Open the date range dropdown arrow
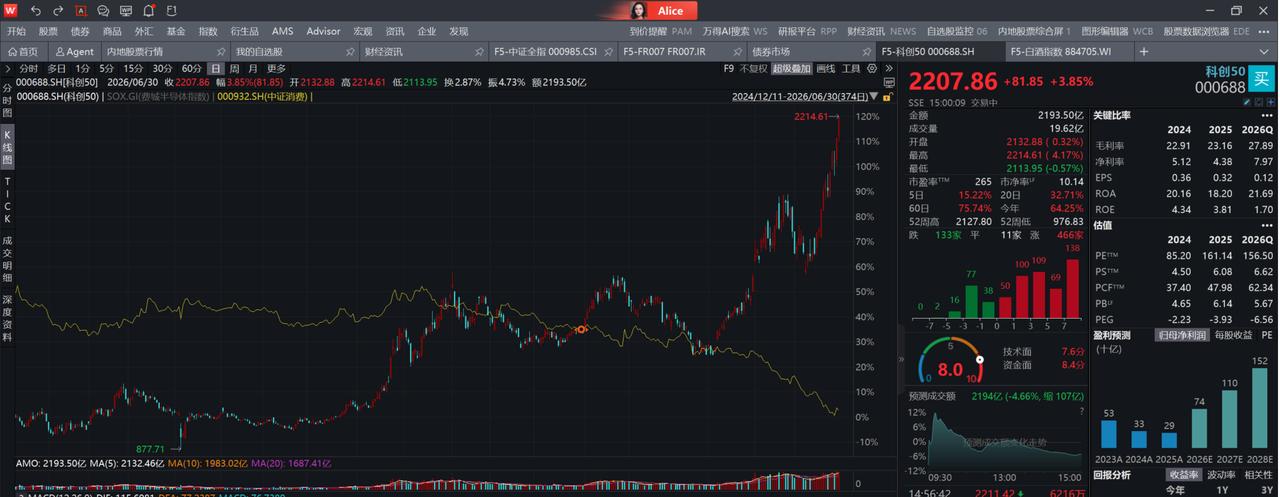 [x=874, y=97]
